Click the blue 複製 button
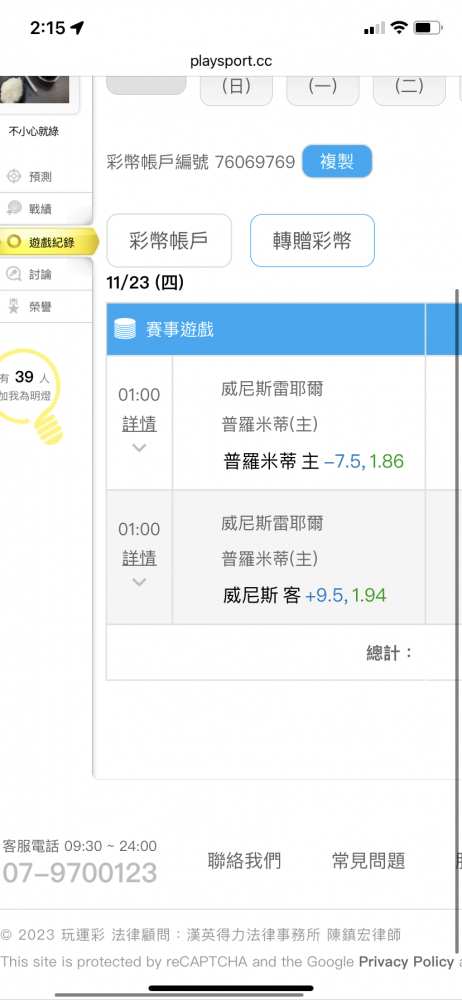 pos(337,161)
